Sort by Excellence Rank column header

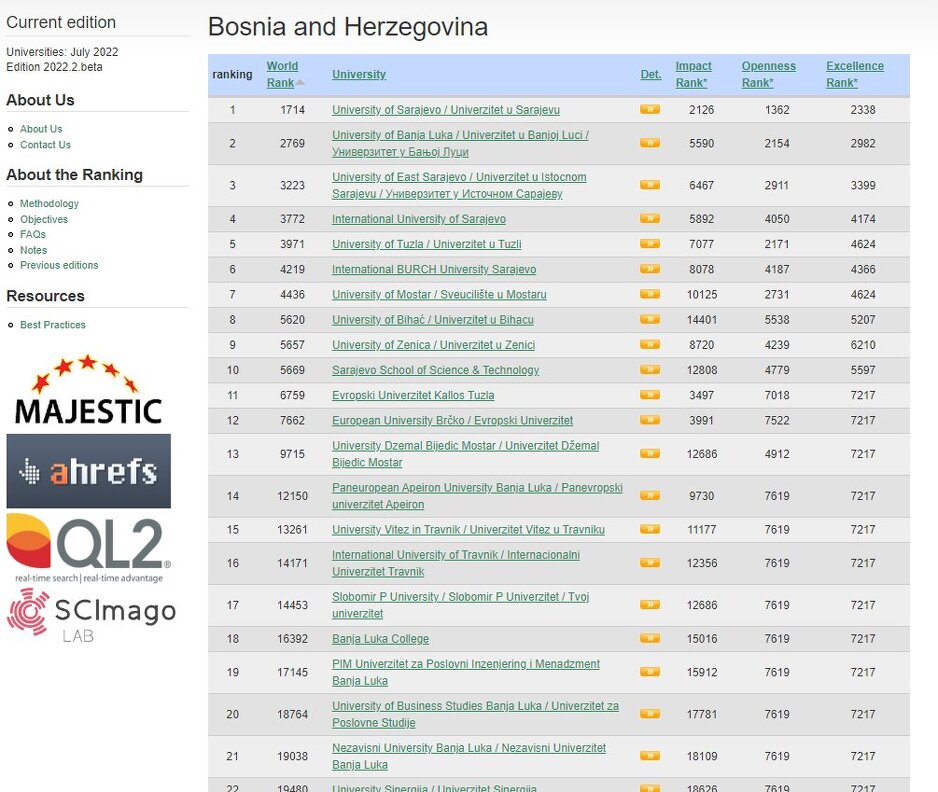coord(854,74)
